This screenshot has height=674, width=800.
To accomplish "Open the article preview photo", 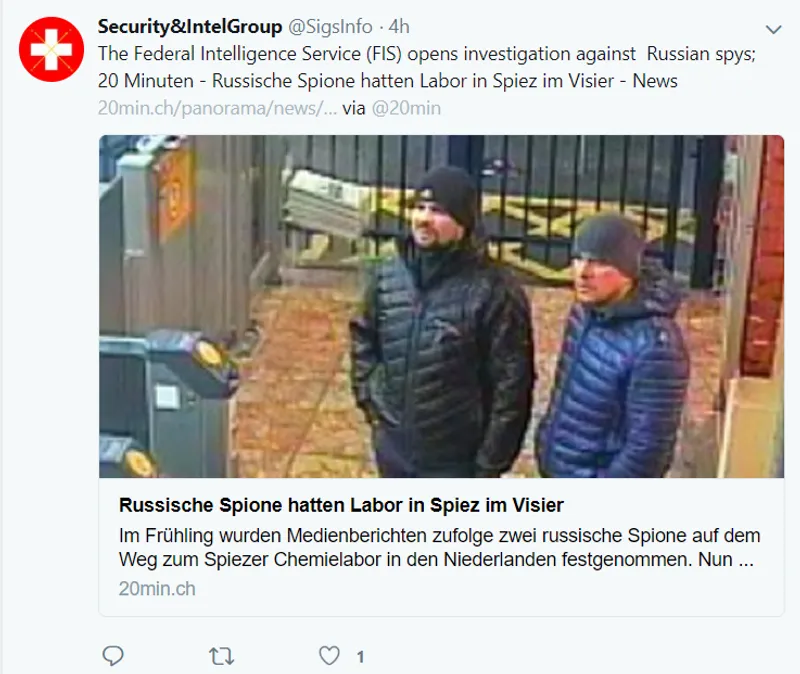I will 441,306.
